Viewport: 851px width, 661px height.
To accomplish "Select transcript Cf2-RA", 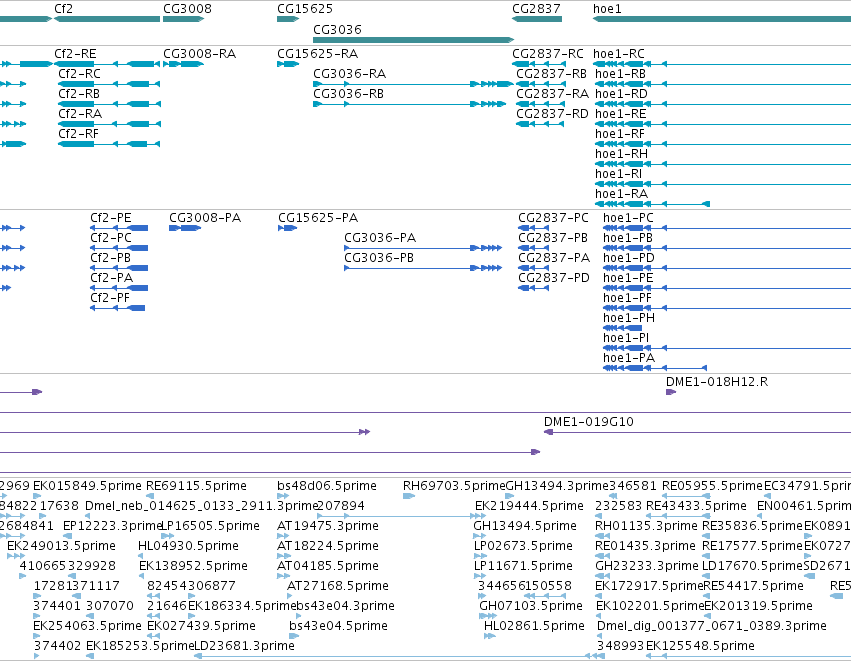I will 80,114.
